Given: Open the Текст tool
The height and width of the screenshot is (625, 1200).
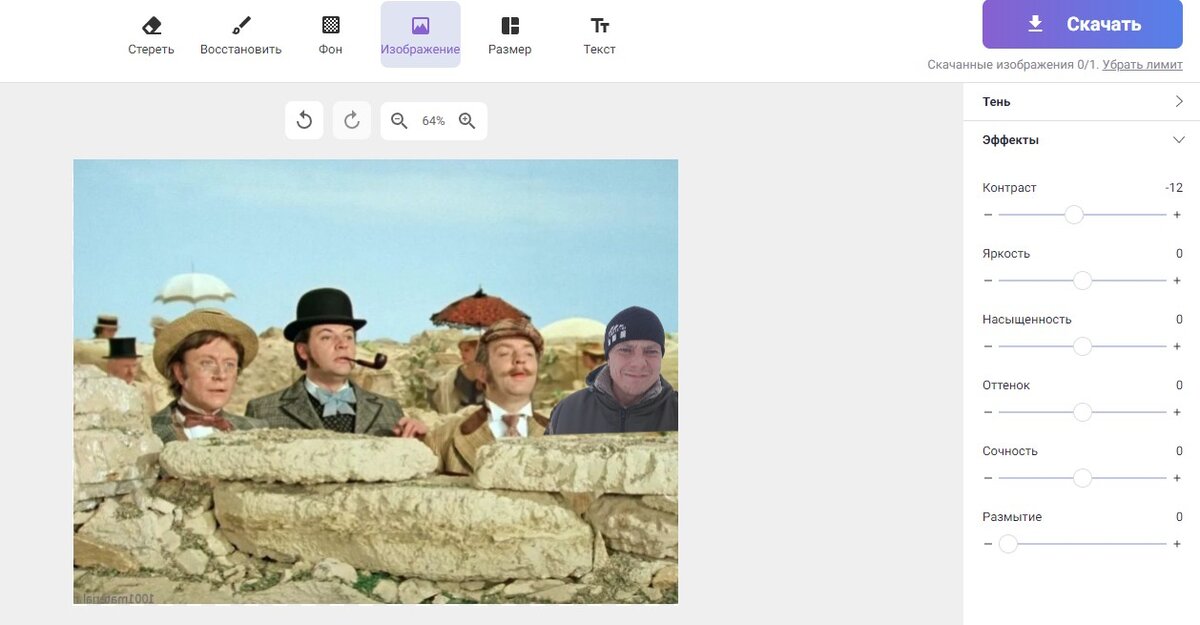Looking at the screenshot, I should point(599,35).
